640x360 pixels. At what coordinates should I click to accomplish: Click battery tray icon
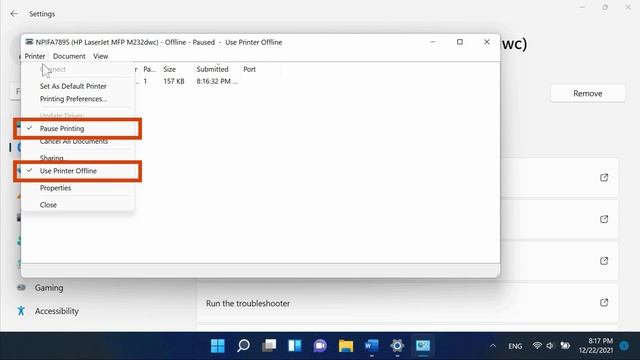point(565,346)
